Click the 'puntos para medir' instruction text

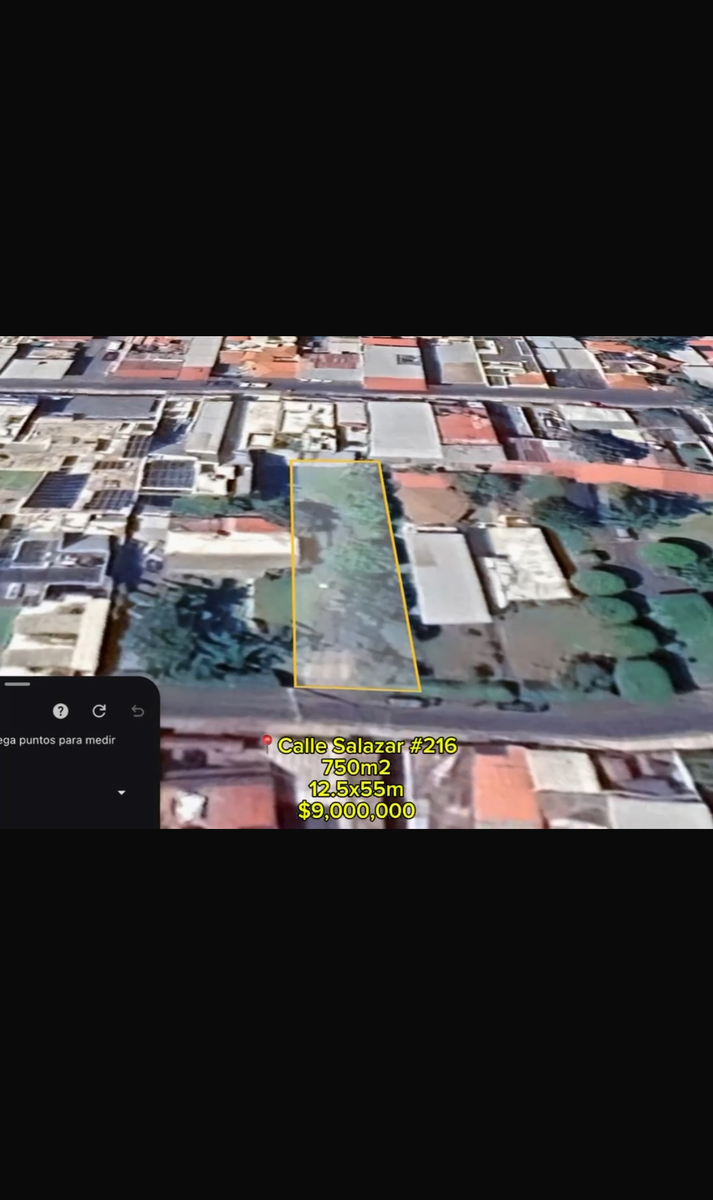coord(58,740)
